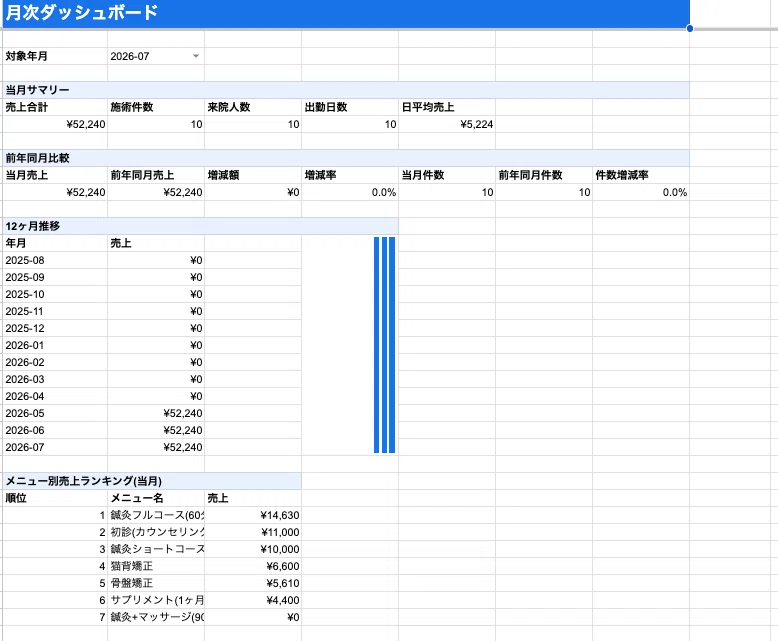The width and height of the screenshot is (778, 641).
Task: Select the 2025-10 month cell
Action: click(55, 294)
